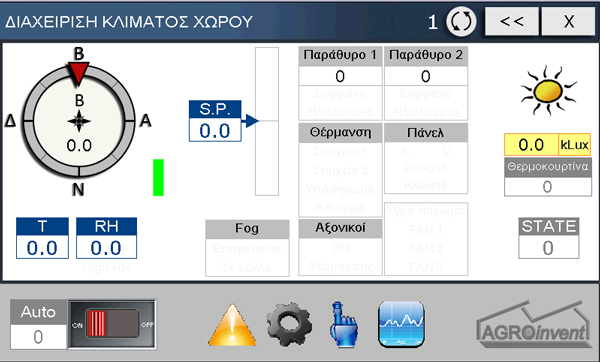
Task: Open settings with the gear icon
Action: [289, 324]
